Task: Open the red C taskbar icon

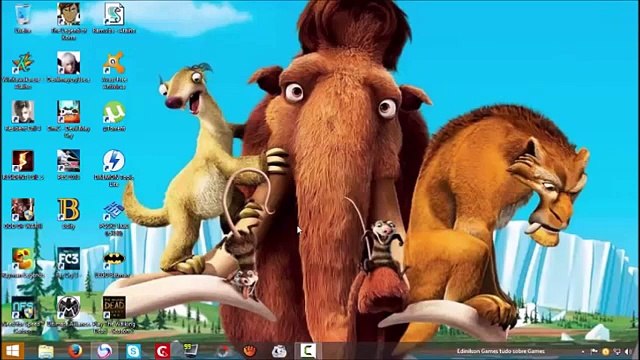Action: [x=162, y=351]
